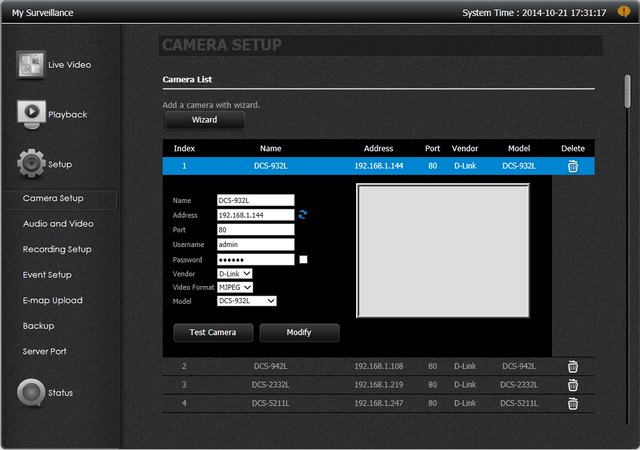Click the Name column header
Viewport: 640px width, 450px height.
271,149
